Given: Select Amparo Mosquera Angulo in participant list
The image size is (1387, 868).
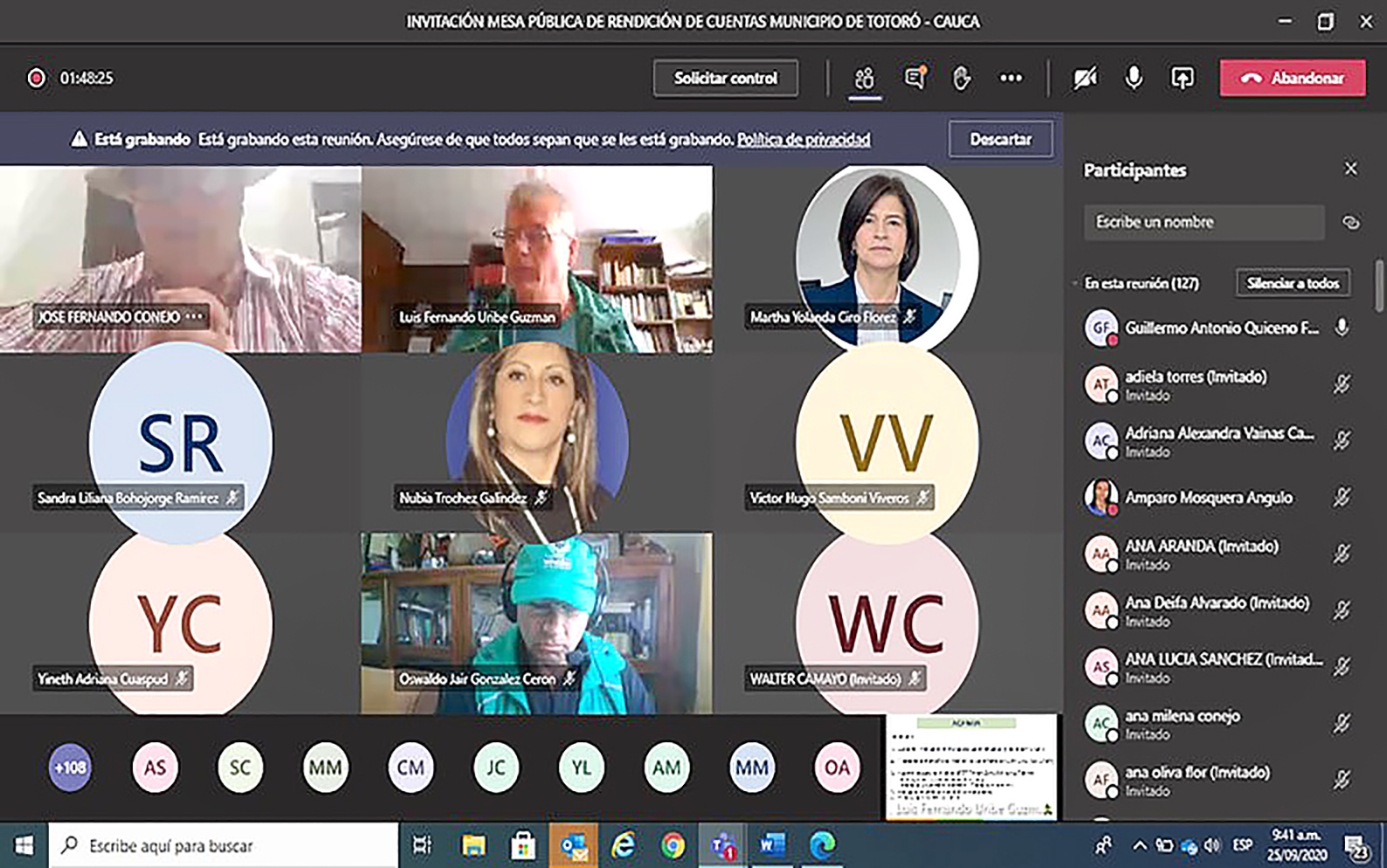Looking at the screenshot, I should tap(1208, 498).
